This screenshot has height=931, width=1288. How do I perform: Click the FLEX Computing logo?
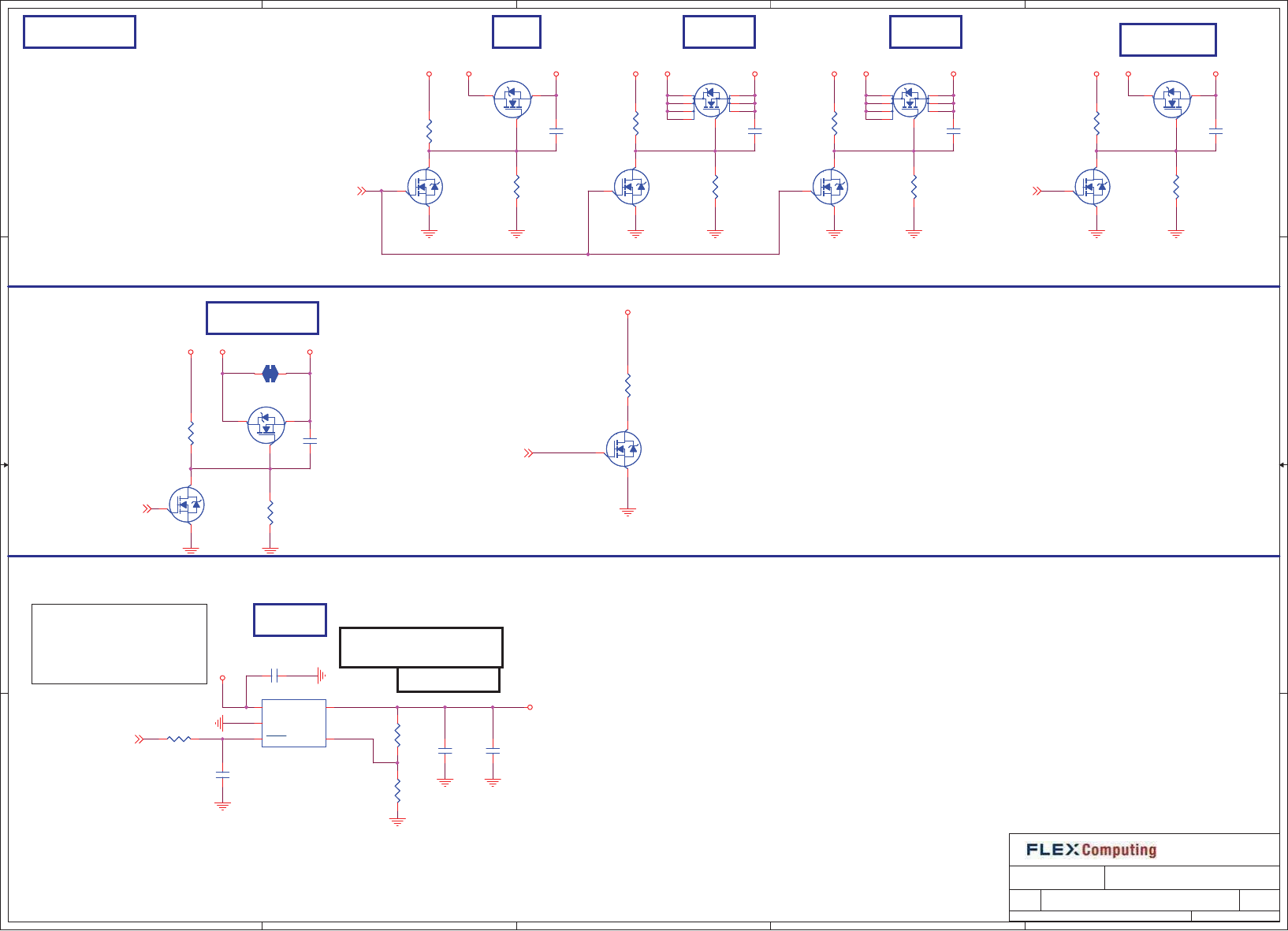coord(1091,850)
